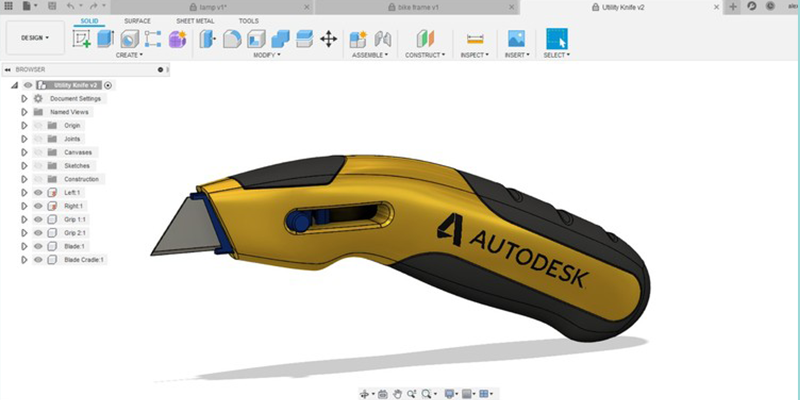The height and width of the screenshot is (400, 800).
Task: Click the Look At icon in navigation bar
Action: point(383,394)
